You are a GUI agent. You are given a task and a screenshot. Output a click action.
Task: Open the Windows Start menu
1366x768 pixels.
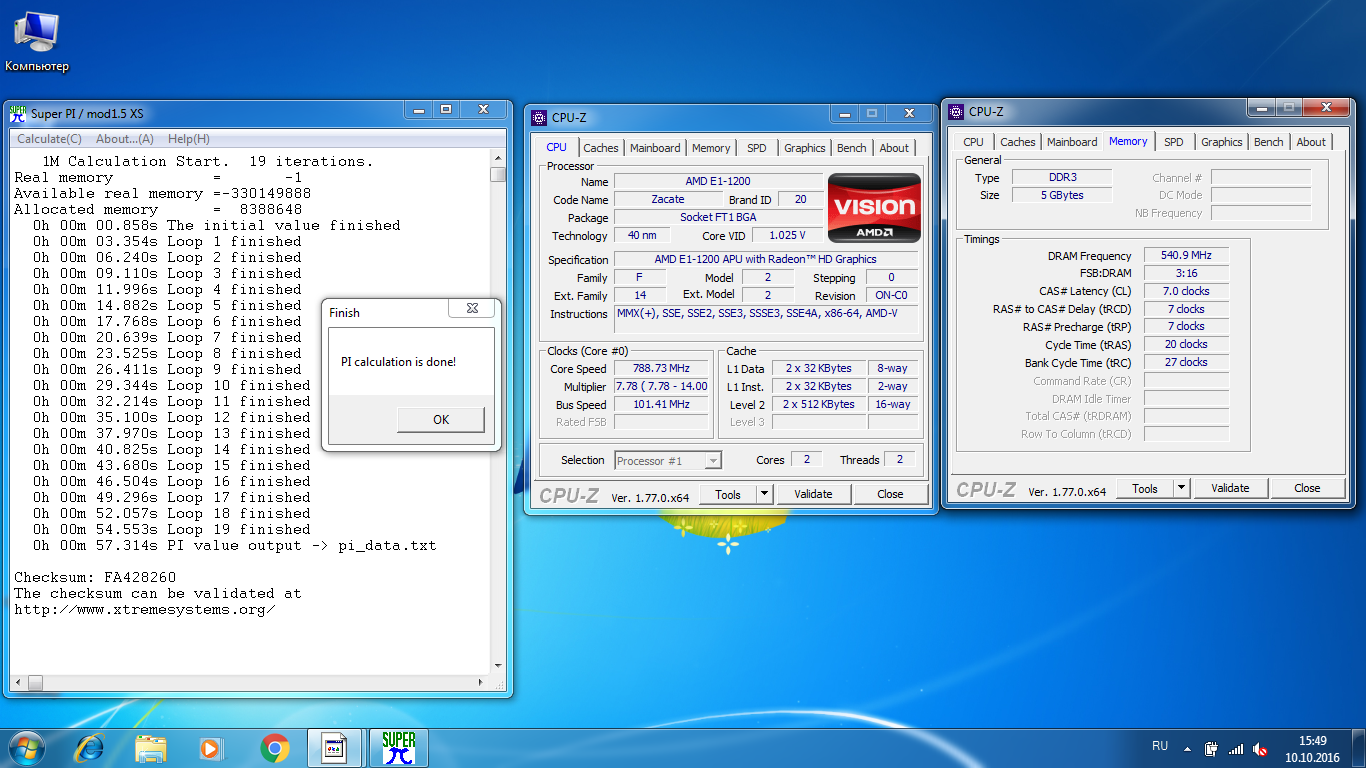[25, 747]
